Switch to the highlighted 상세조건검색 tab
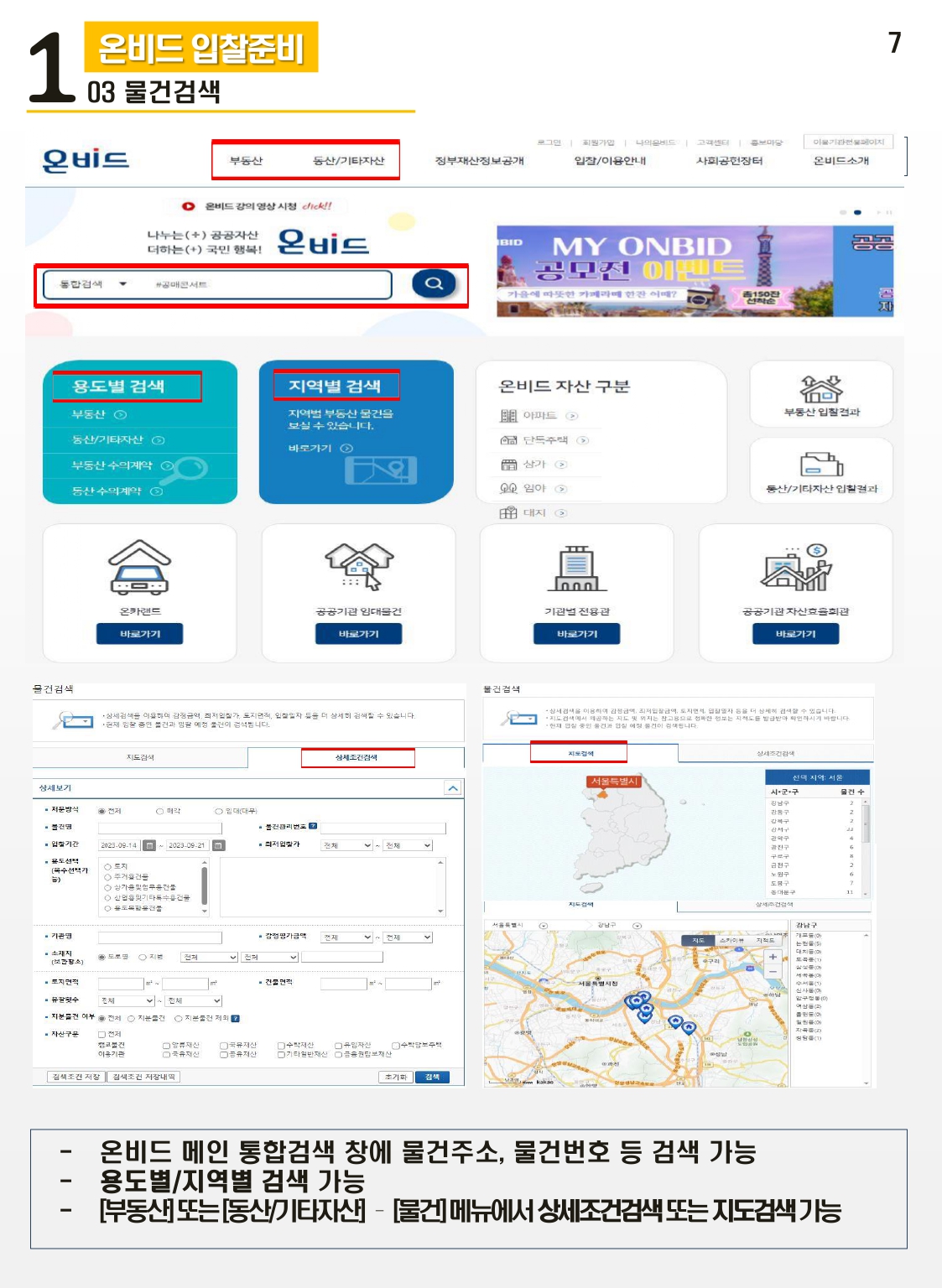942x1288 pixels. [357, 757]
